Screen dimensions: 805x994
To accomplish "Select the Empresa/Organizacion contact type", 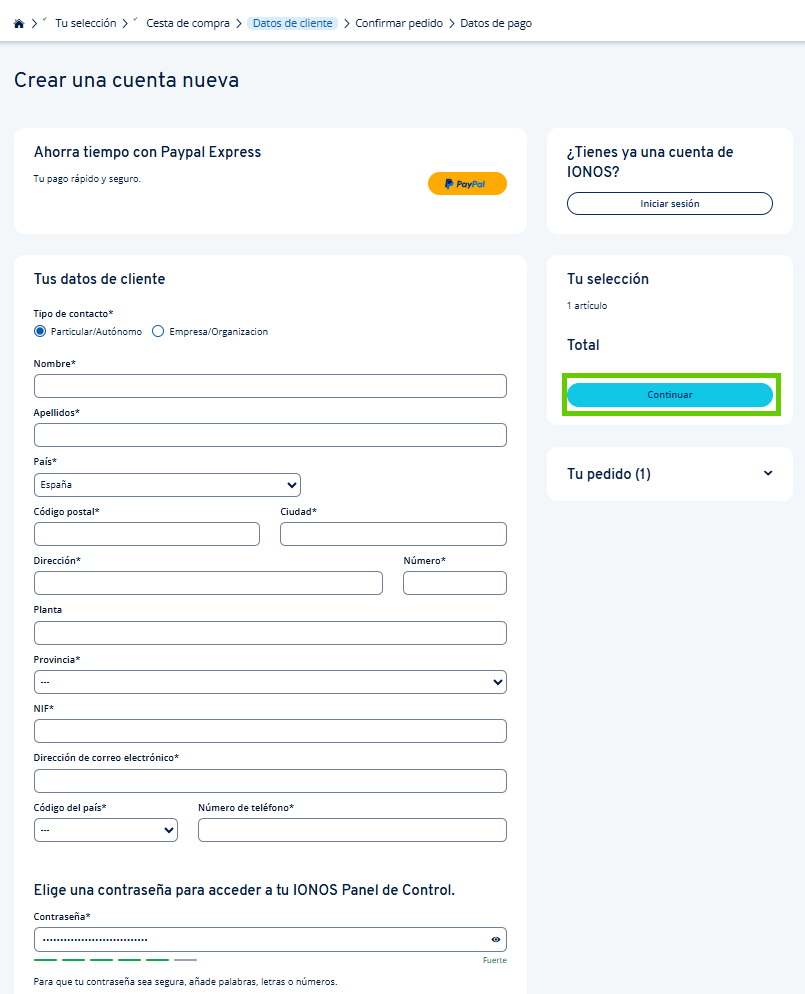I will [x=157, y=331].
